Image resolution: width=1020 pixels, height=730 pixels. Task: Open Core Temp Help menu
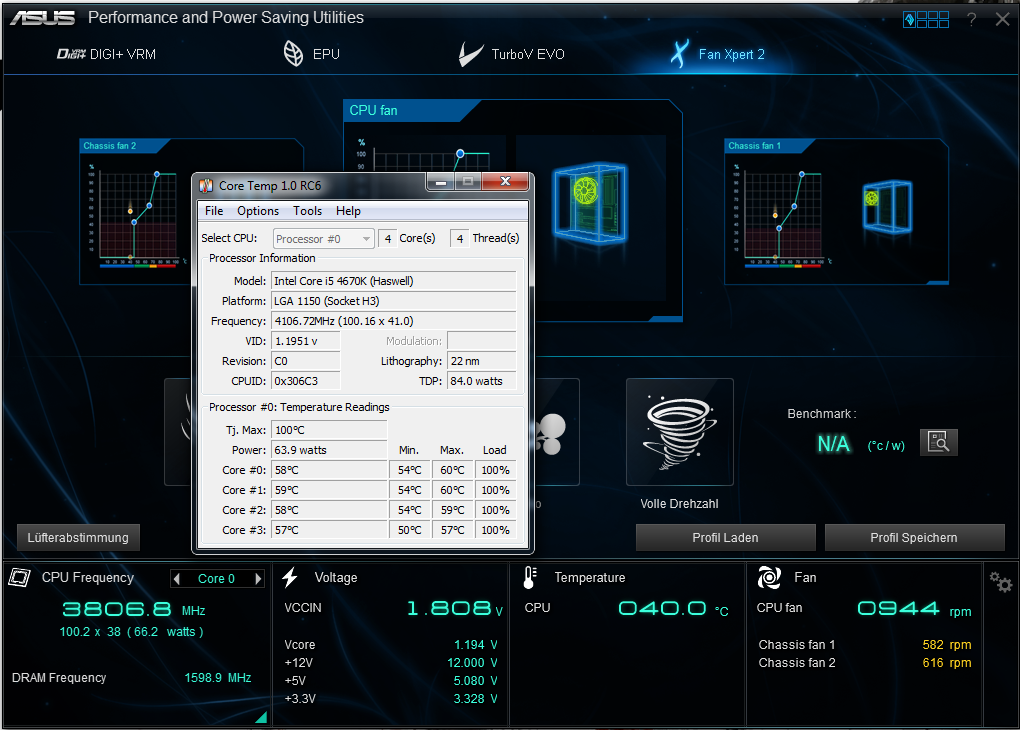[348, 211]
